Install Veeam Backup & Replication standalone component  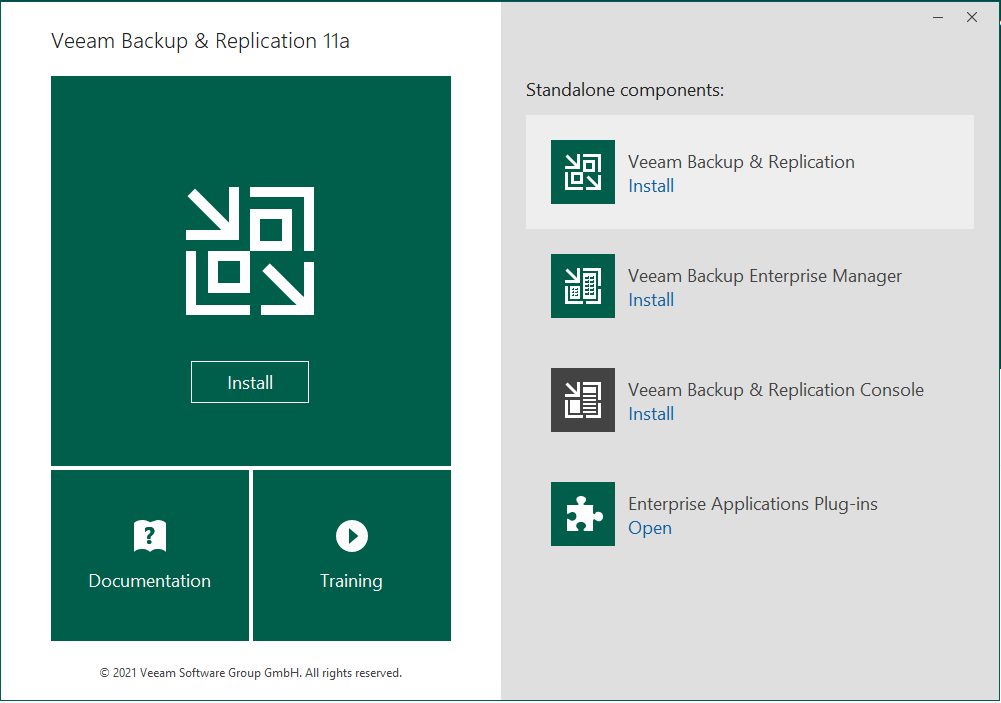point(651,186)
